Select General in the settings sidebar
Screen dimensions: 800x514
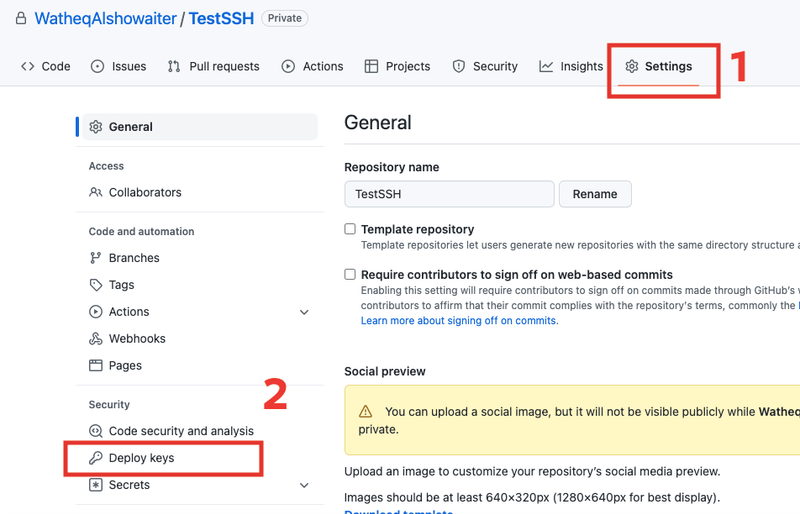coord(131,127)
